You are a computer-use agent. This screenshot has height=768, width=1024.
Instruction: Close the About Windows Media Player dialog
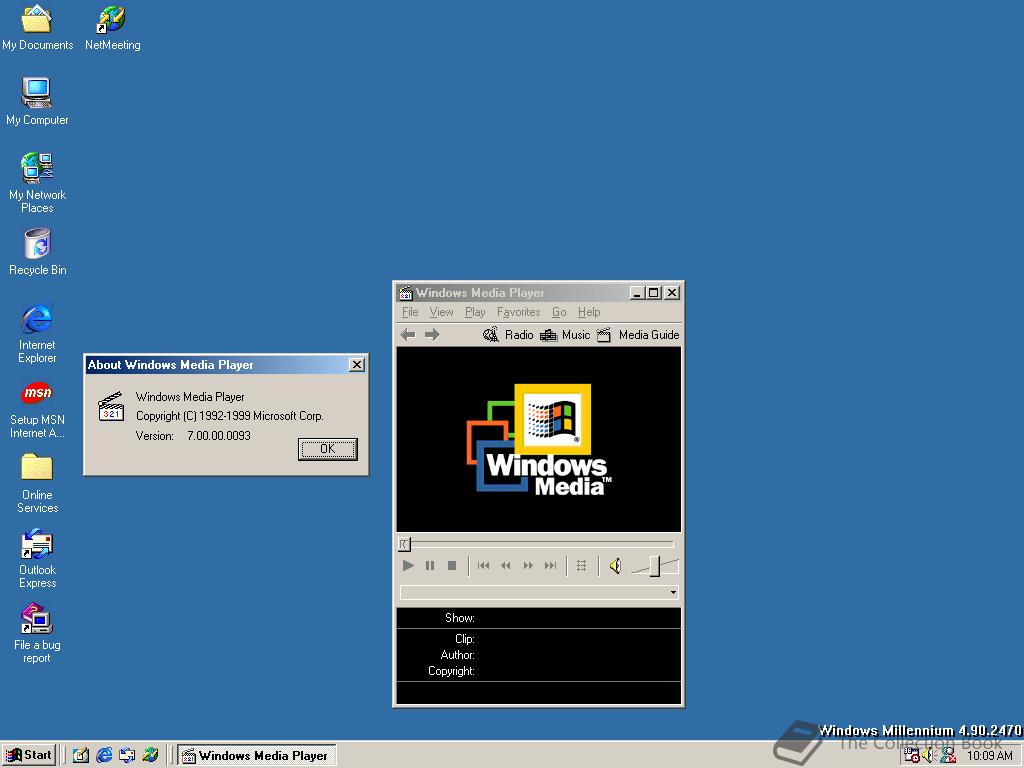click(357, 364)
